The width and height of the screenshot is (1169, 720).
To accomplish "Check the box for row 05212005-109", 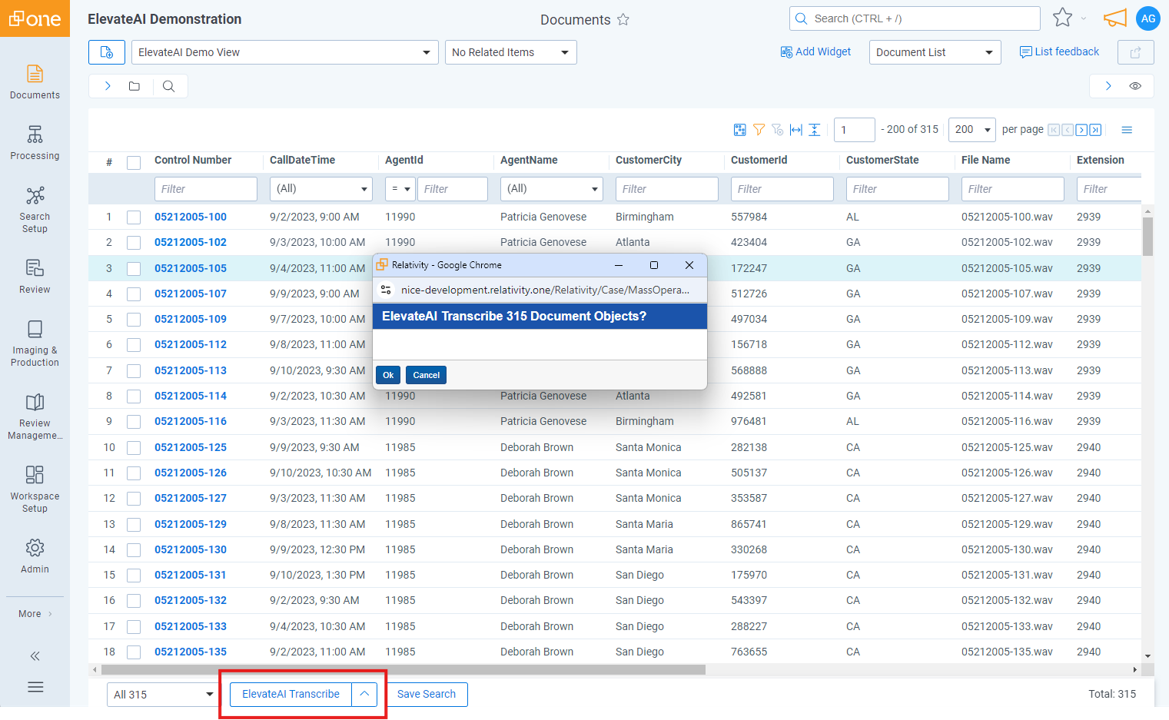I will coord(134,320).
